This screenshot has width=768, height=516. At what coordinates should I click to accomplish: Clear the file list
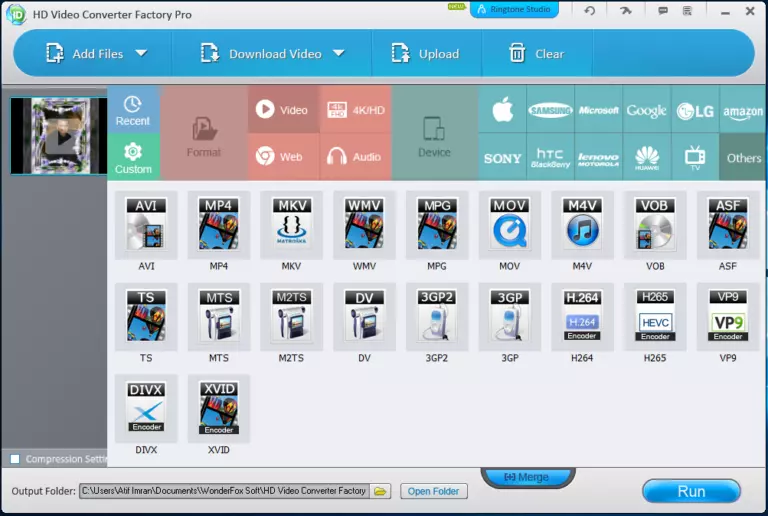[537, 53]
